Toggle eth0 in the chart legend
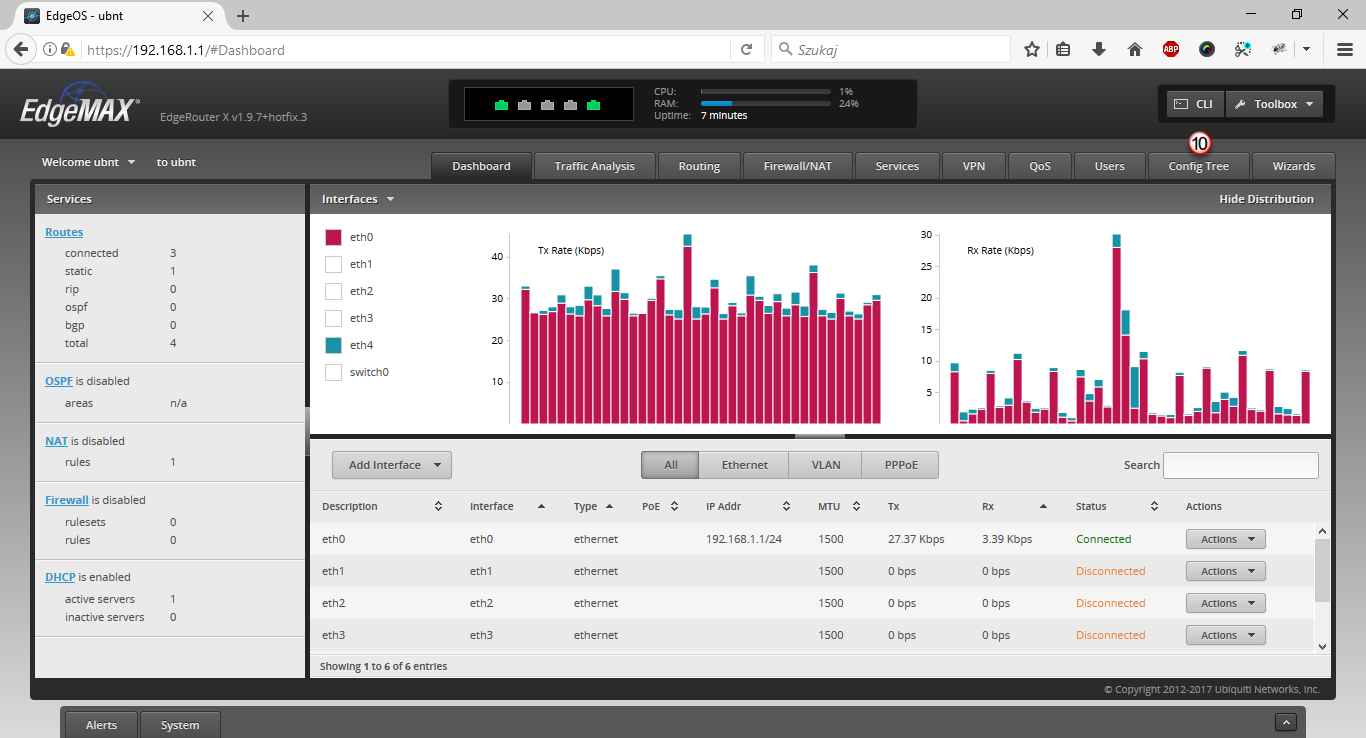Viewport: 1366px width, 738px height. [334, 237]
